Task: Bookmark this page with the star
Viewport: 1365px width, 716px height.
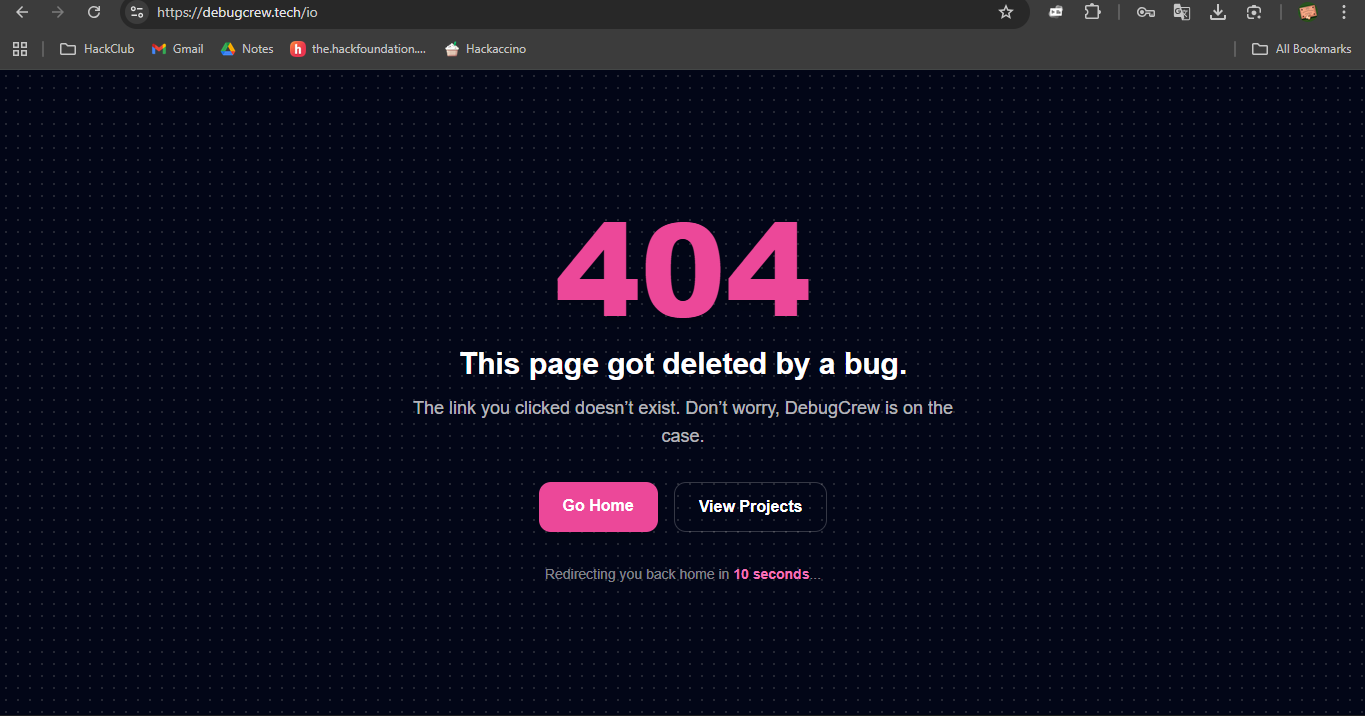Action: (x=1006, y=12)
